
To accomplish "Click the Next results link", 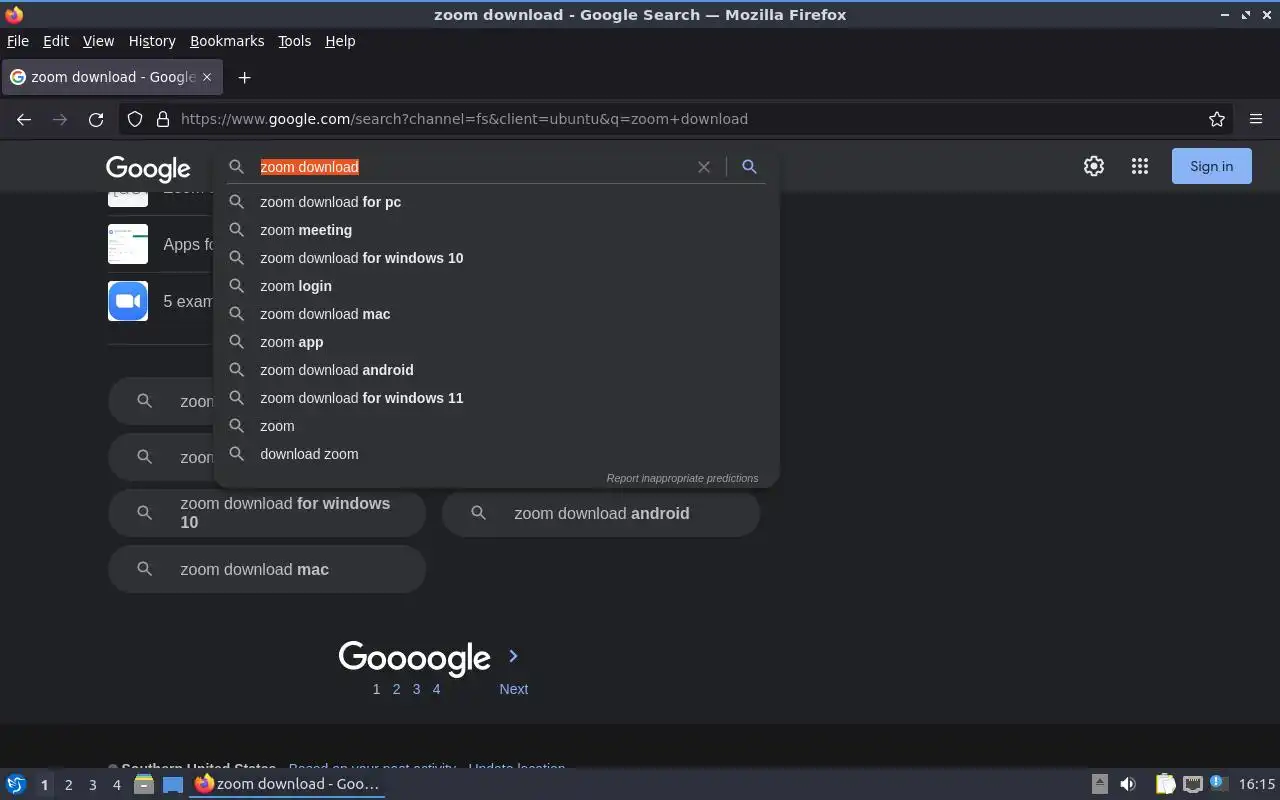I will click(514, 689).
